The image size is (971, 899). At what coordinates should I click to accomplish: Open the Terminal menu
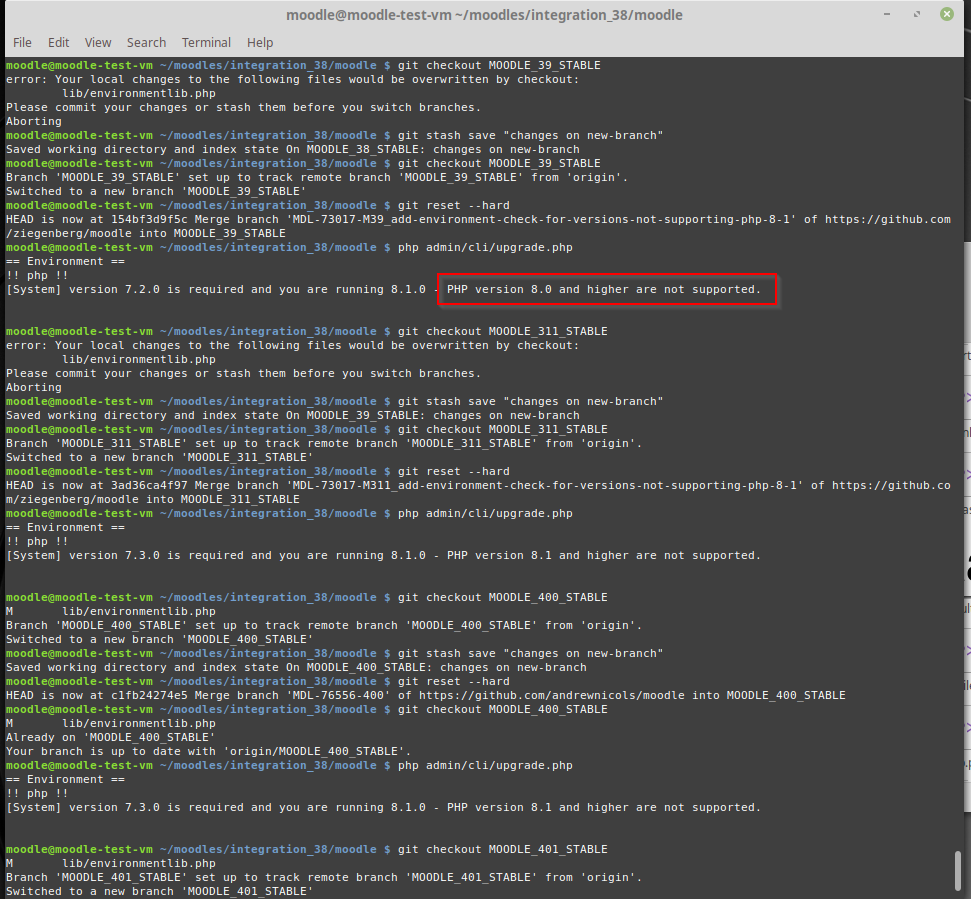coord(206,43)
